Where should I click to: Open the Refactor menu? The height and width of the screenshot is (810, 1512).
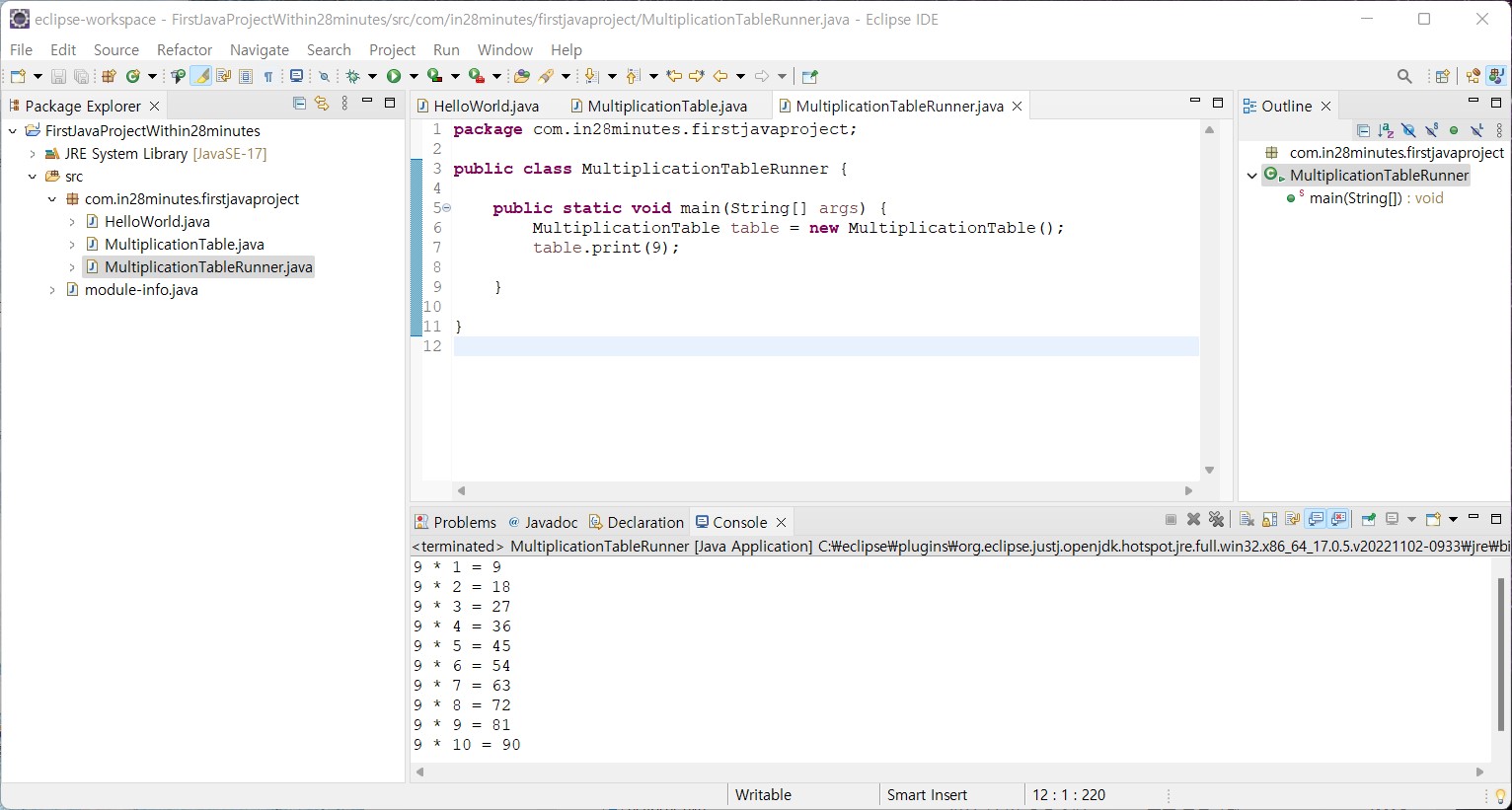pyautogui.click(x=185, y=49)
